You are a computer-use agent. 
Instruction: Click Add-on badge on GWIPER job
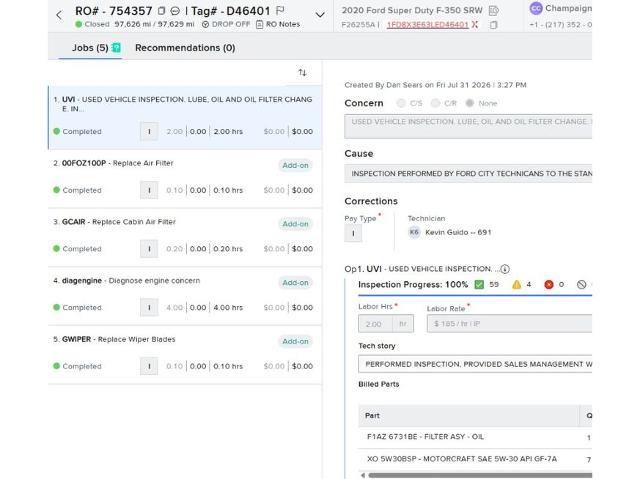tap(296, 342)
